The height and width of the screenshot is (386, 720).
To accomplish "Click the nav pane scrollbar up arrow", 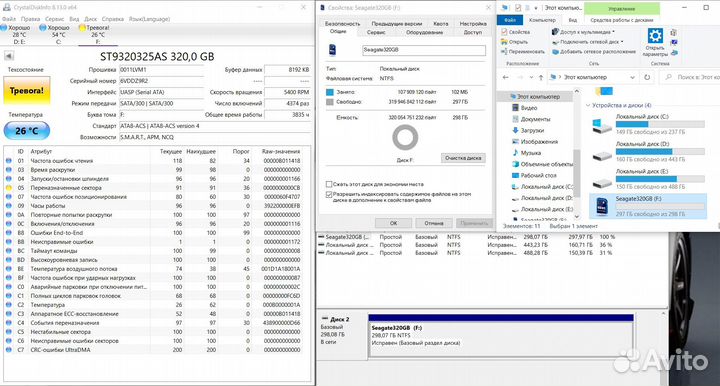I will point(577,92).
